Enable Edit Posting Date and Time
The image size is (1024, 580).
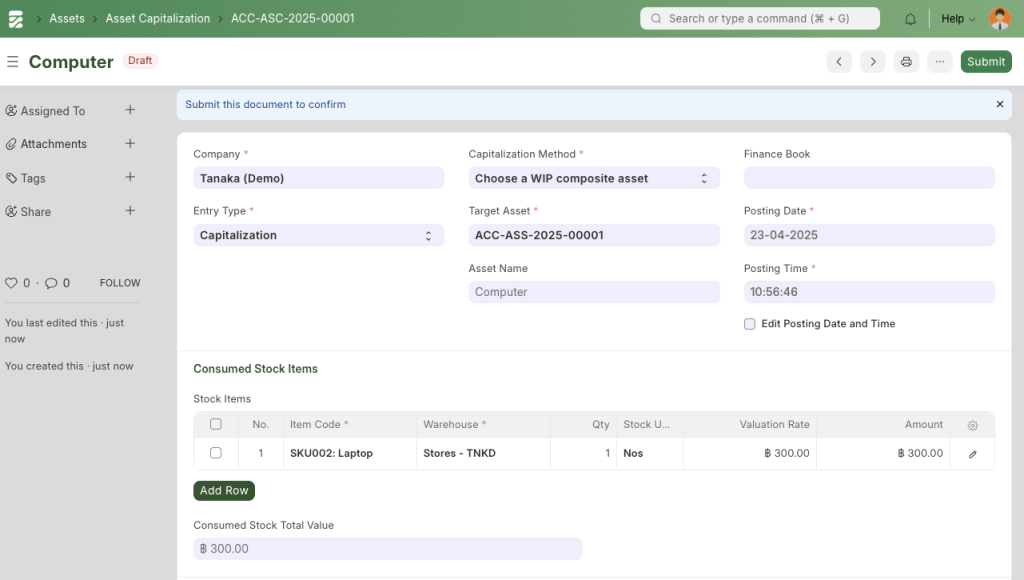750,324
